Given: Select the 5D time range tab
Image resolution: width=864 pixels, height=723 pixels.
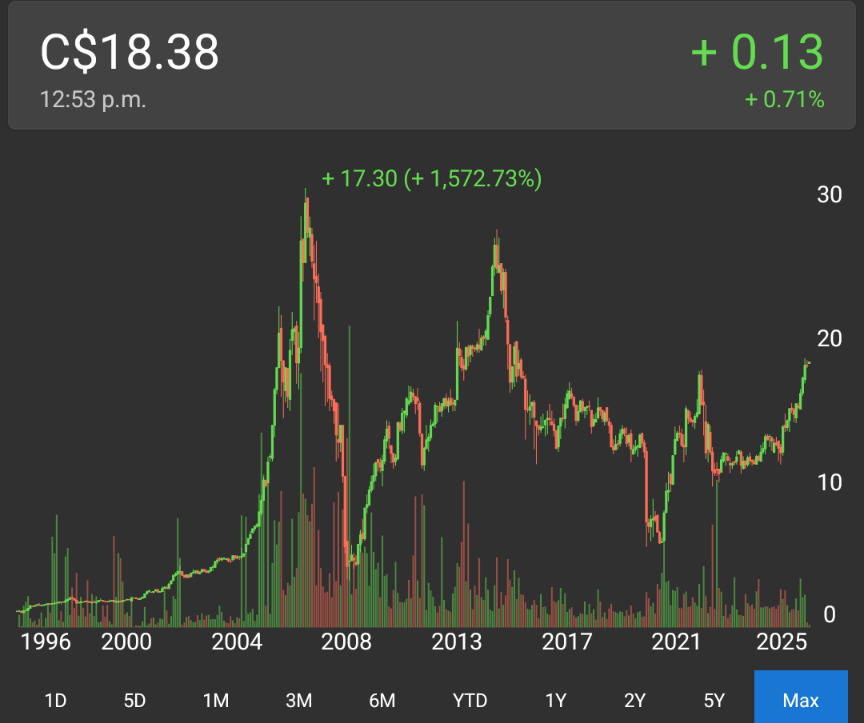Looking at the screenshot, I should coord(134,700).
